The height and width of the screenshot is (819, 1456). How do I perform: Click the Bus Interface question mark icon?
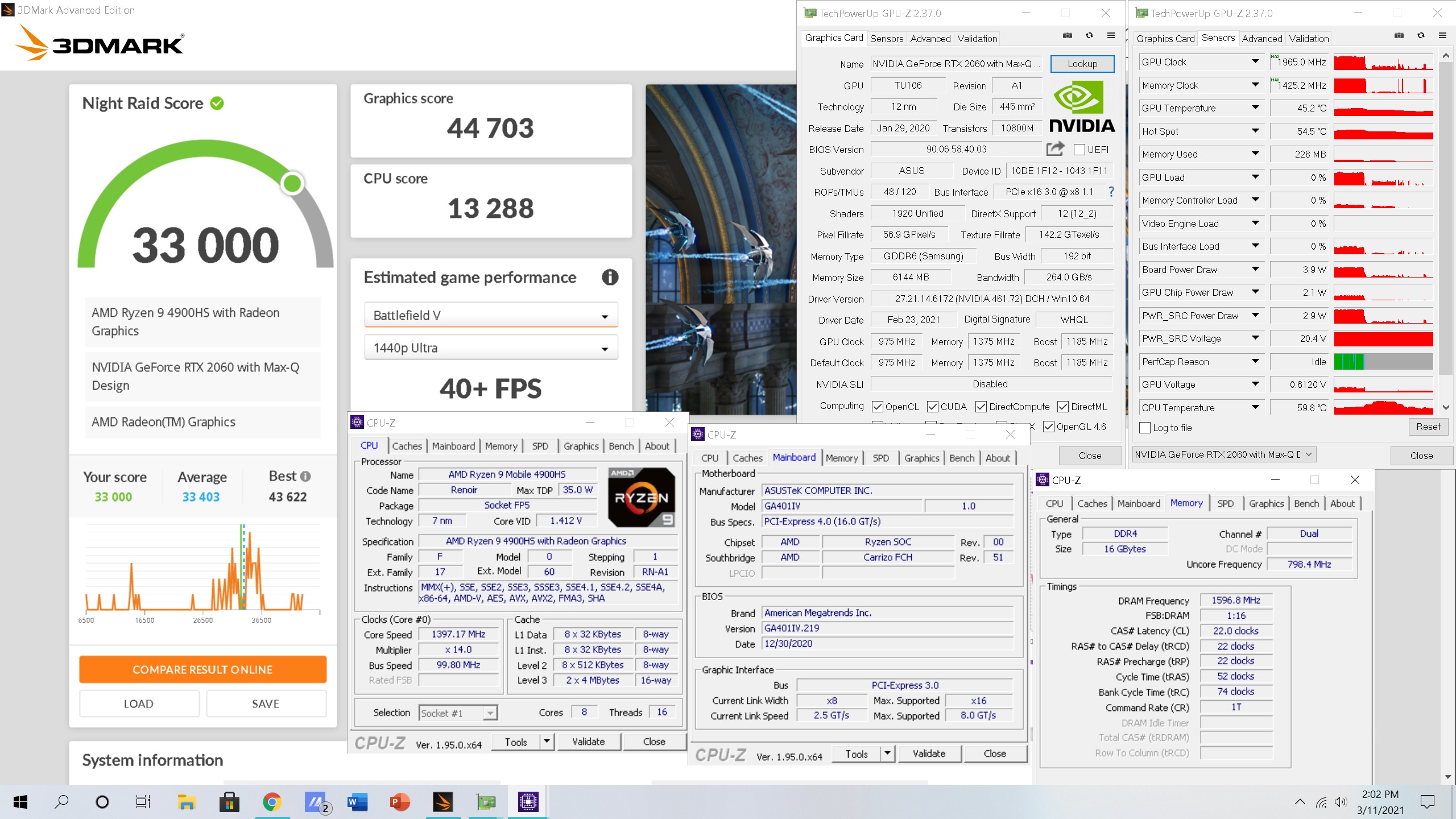click(x=1111, y=192)
